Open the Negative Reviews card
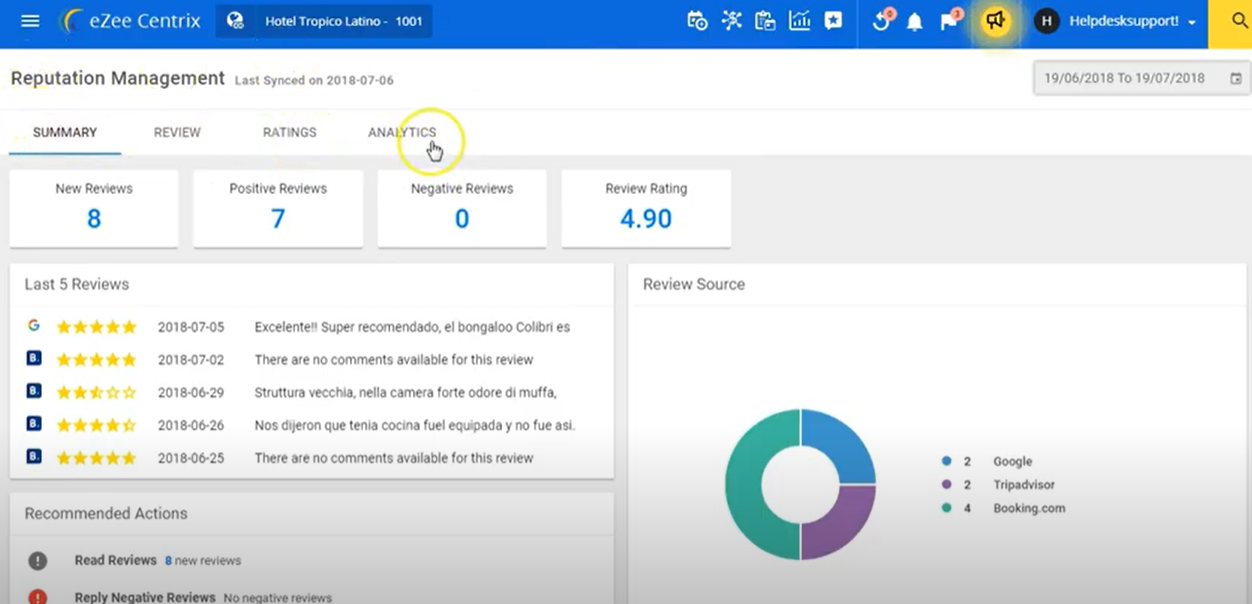Image resolution: width=1252 pixels, height=604 pixels. pyautogui.click(x=462, y=208)
